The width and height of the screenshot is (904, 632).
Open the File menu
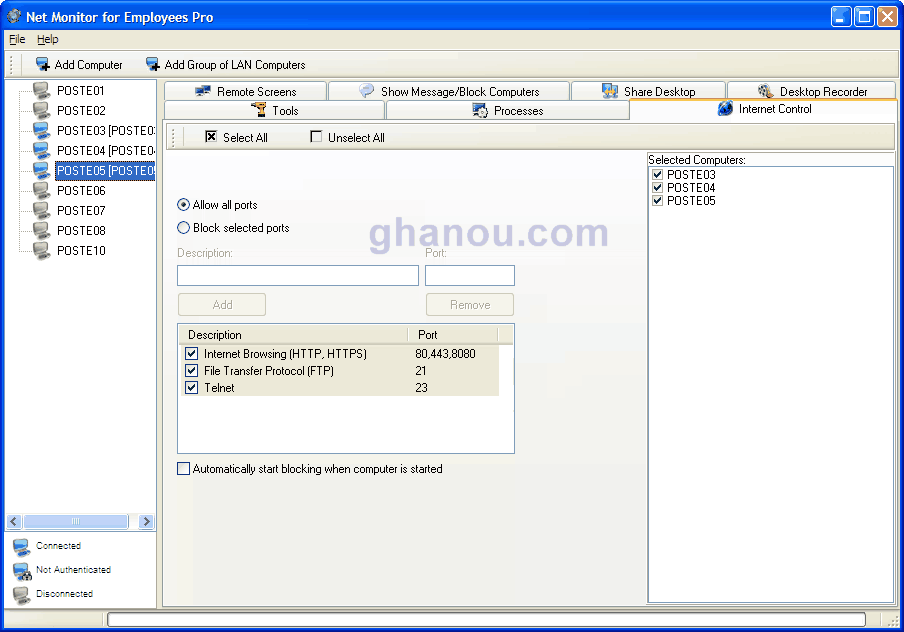click(x=17, y=39)
